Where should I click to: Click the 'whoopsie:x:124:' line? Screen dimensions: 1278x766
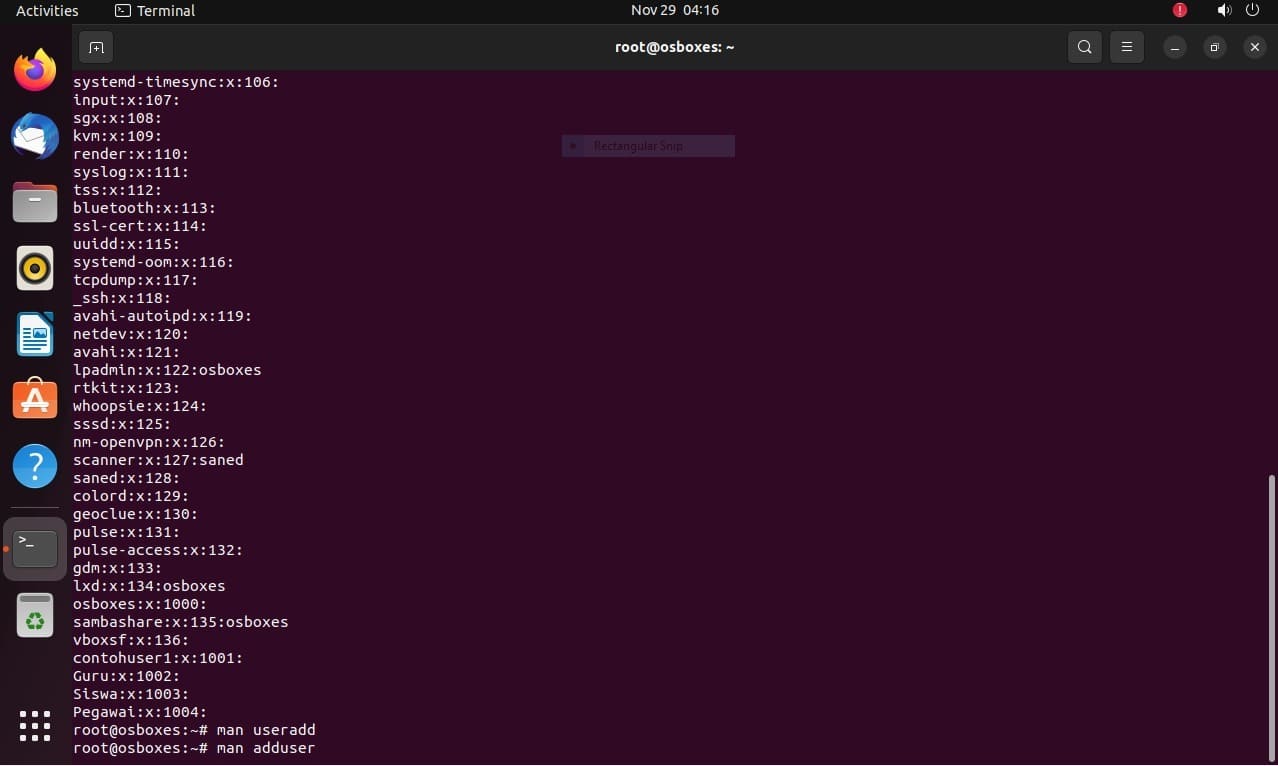tap(140, 406)
